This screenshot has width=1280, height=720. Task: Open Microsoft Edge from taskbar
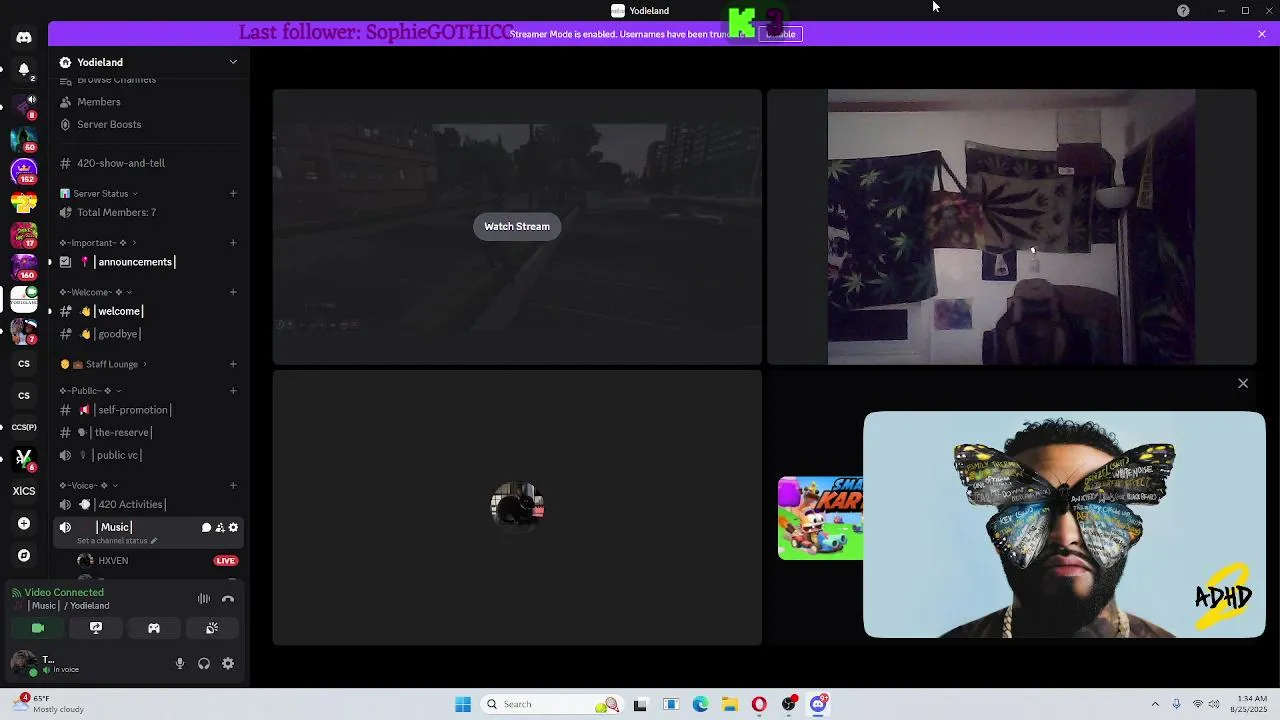pos(701,704)
